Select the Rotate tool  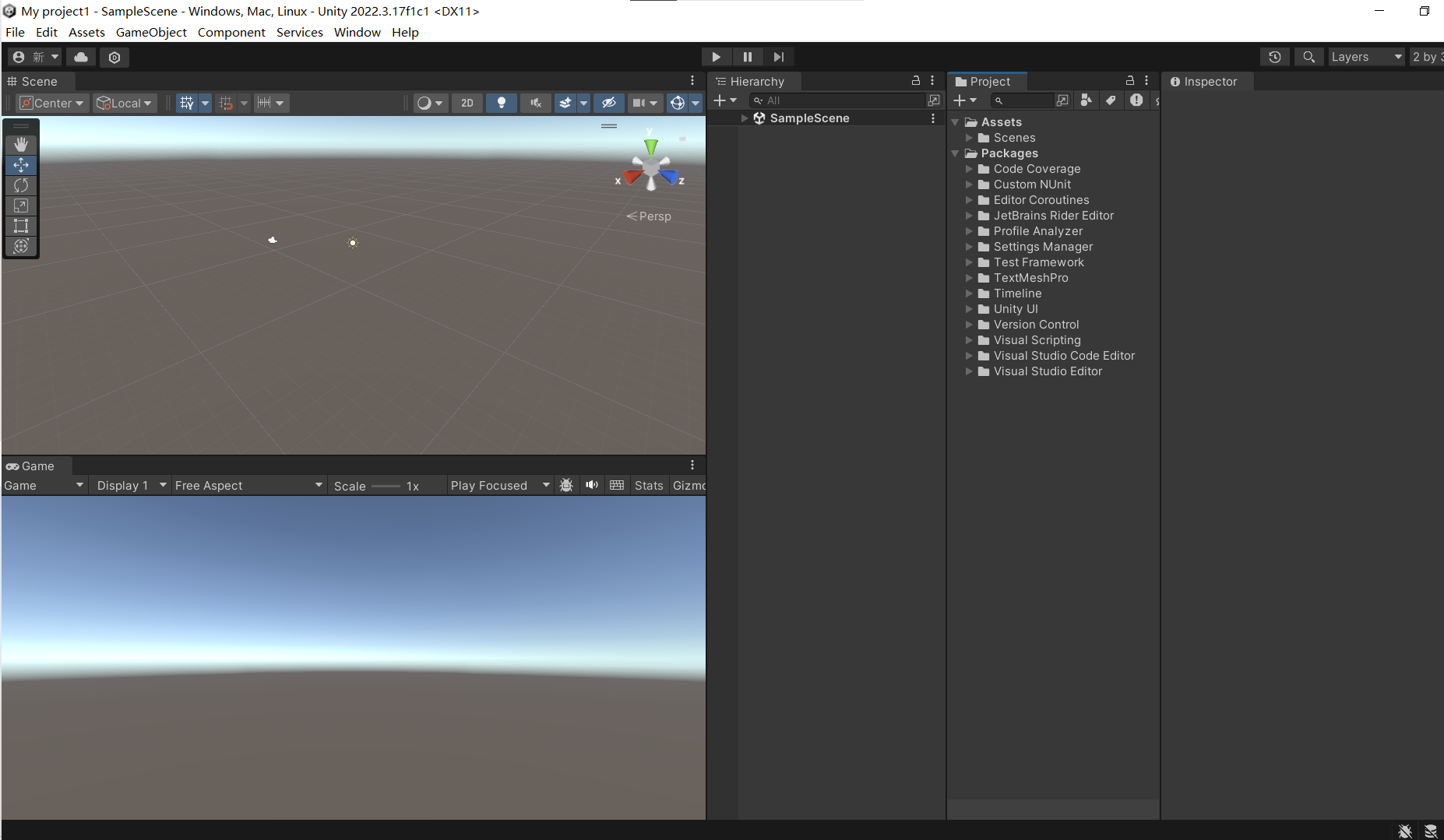tap(21, 185)
